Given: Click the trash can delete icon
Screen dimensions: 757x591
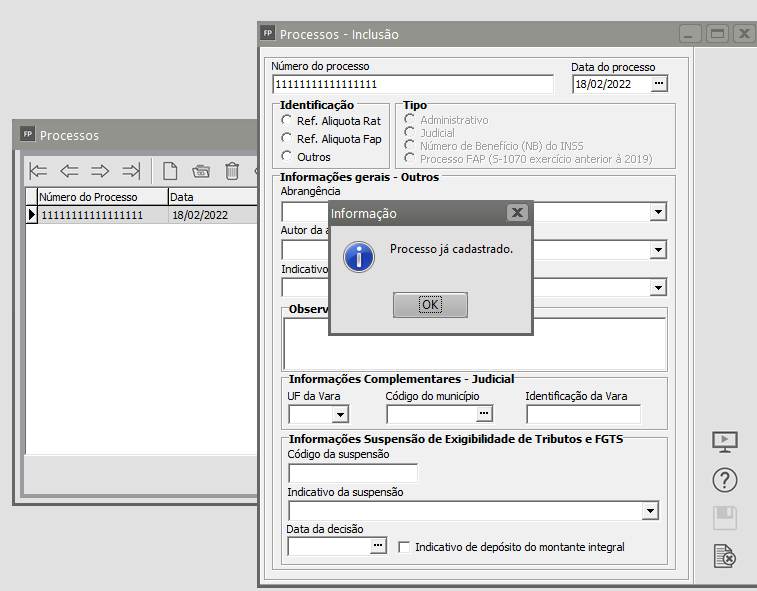Looking at the screenshot, I should 232,170.
